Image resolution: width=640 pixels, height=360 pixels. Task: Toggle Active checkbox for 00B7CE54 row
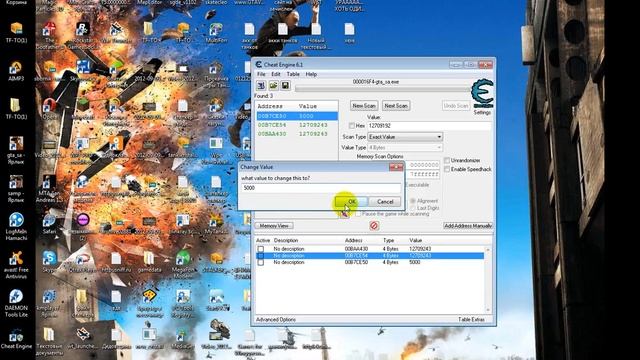pos(261,256)
